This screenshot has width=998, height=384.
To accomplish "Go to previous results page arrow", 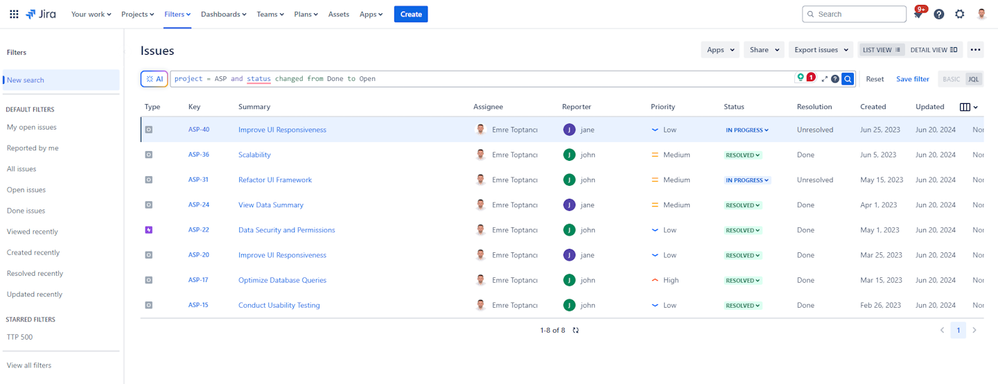I will coord(943,330).
